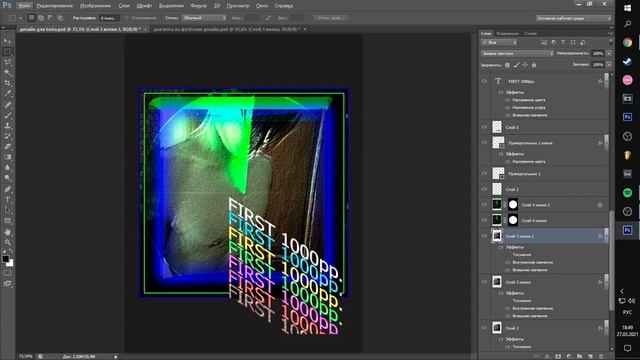Viewport: 640px width, 360px height.
Task: Select the Move tool
Action: tap(7, 41)
